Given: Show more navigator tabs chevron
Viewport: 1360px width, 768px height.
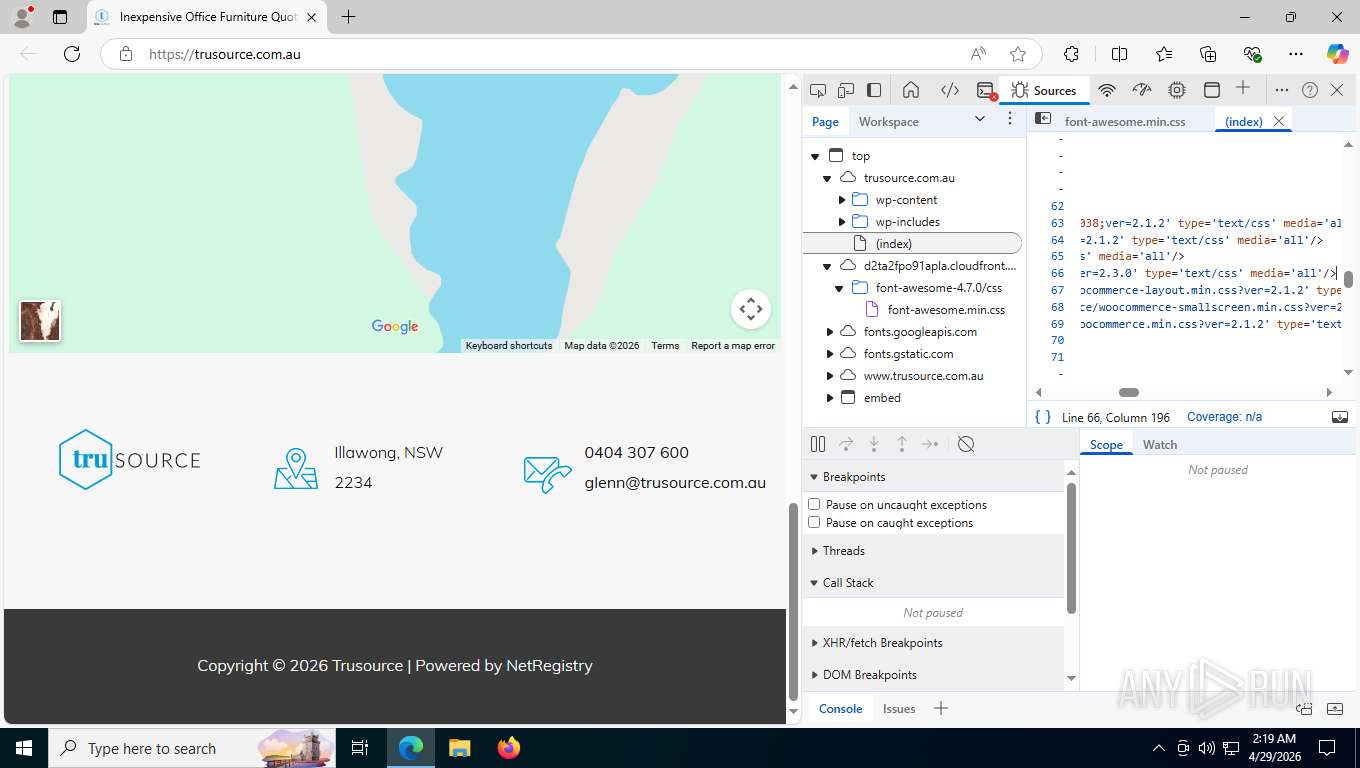Looking at the screenshot, I should coord(980,119).
